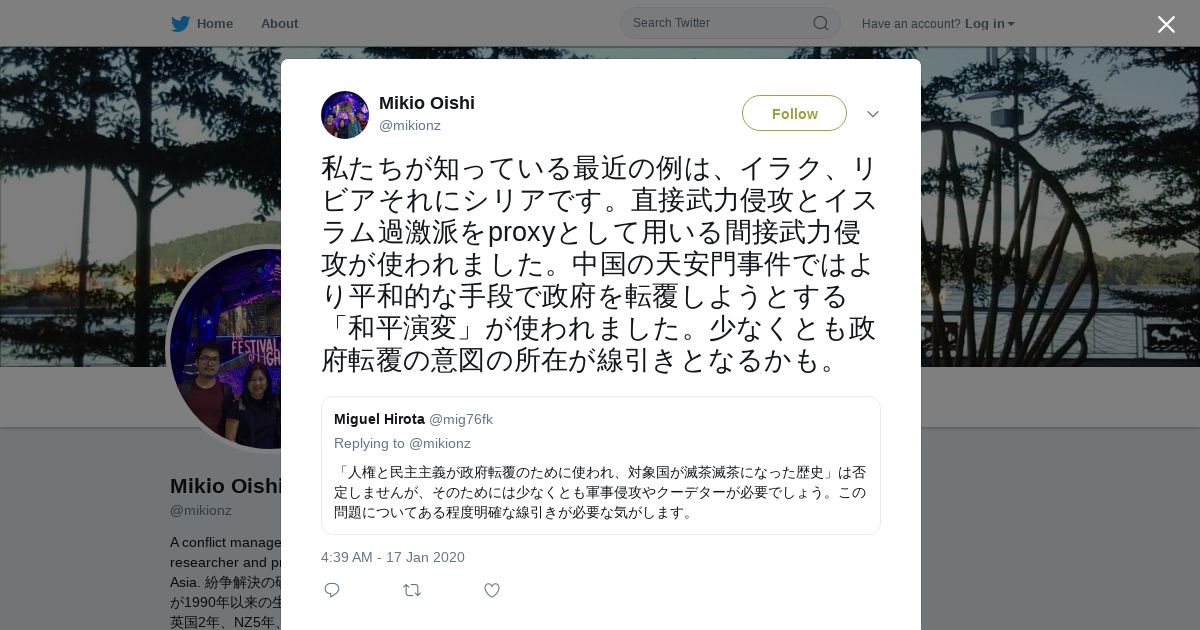Image resolution: width=1200 pixels, height=630 pixels.
Task: Click the search magnifier icon
Action: 820,23
